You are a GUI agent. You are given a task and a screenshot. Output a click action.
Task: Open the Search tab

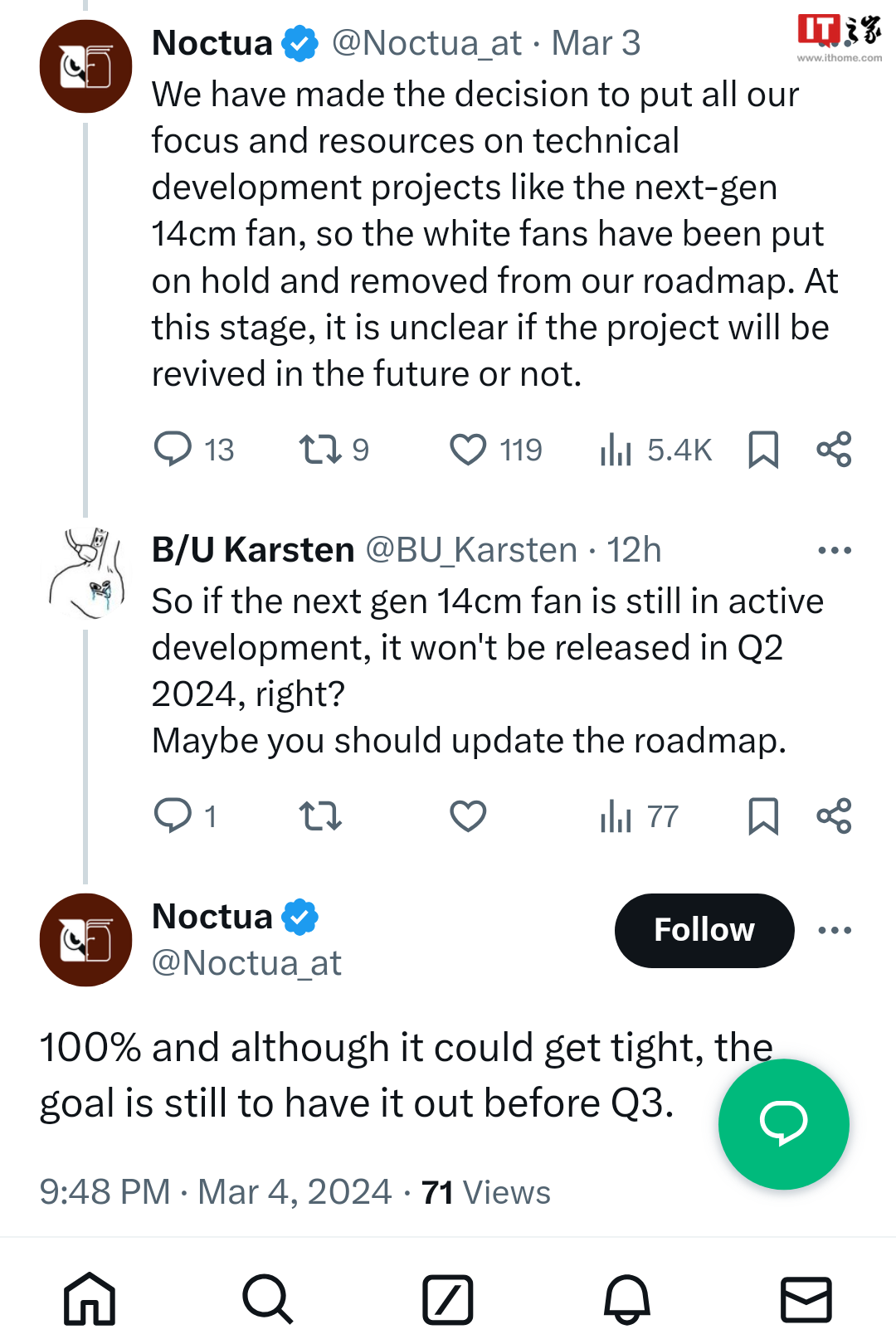268,1298
